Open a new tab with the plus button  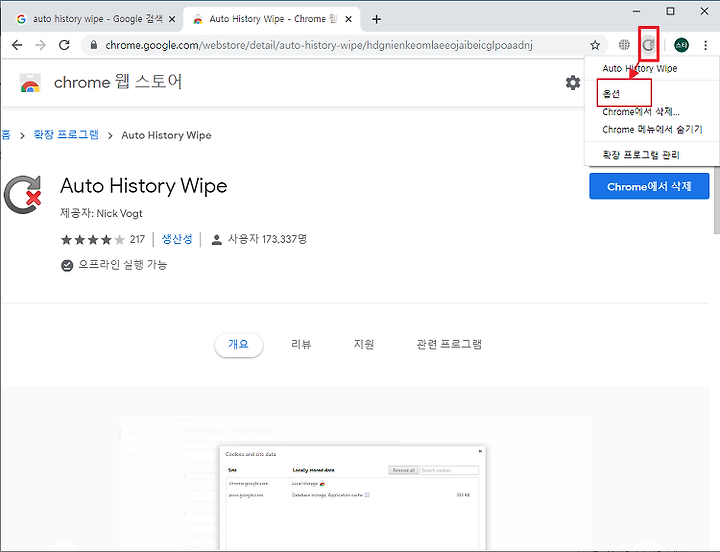377,19
